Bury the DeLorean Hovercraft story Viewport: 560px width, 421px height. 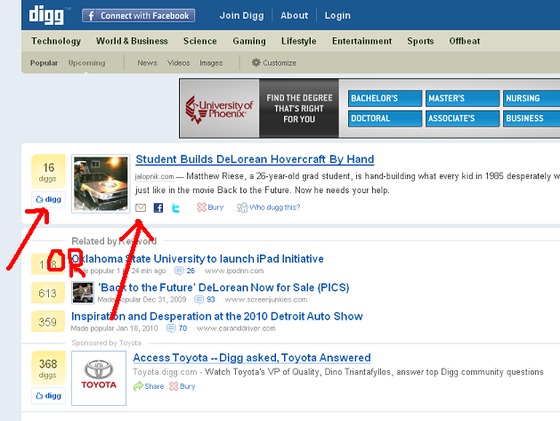[x=210, y=207]
